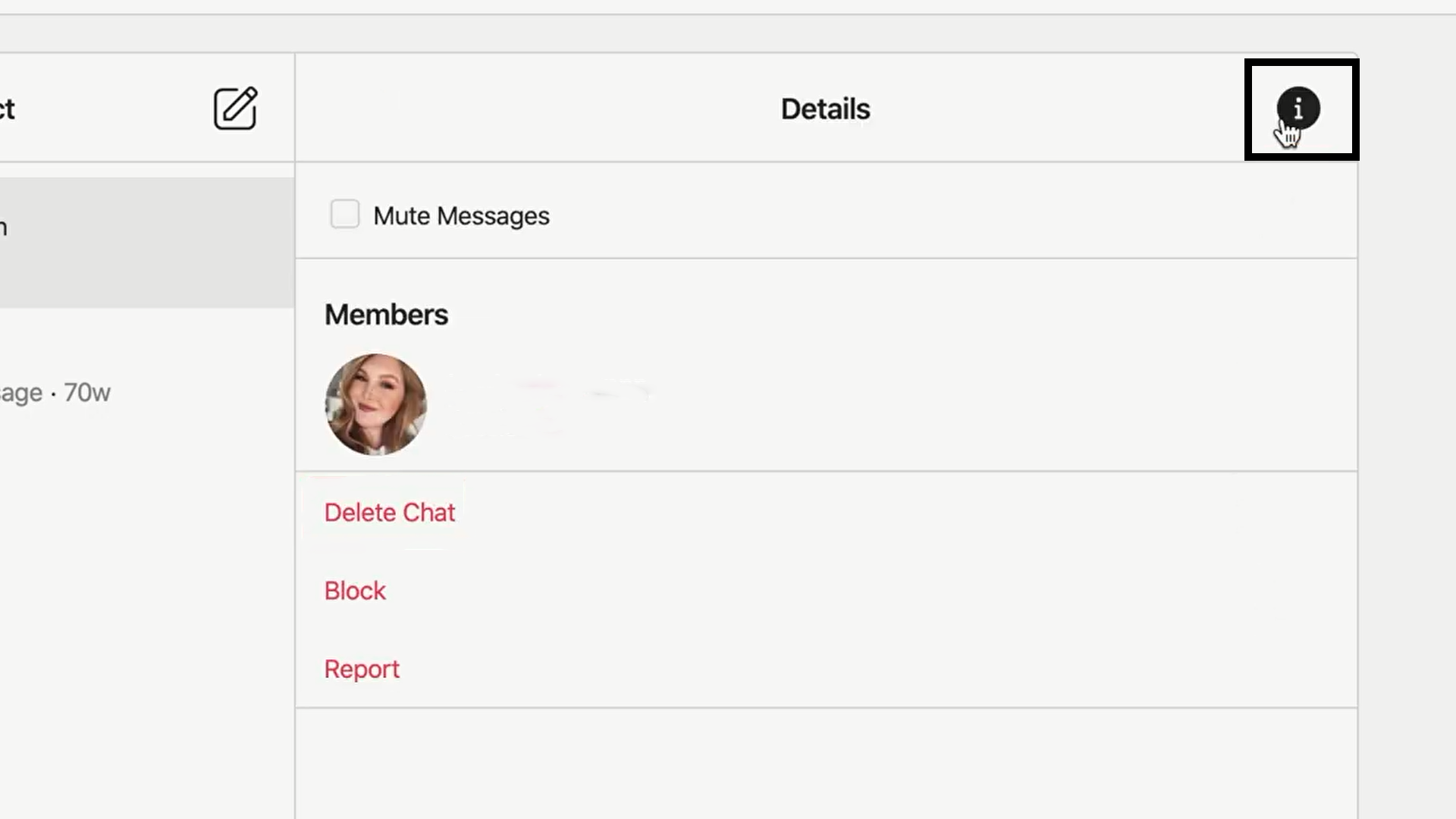Click the Mute Messages label text
1456x819 pixels.
click(x=461, y=216)
